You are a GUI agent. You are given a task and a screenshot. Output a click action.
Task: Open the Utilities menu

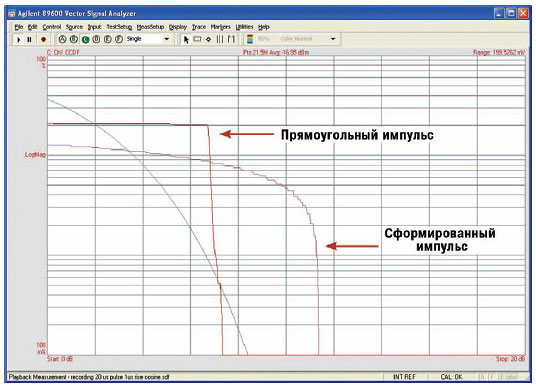(x=244, y=27)
